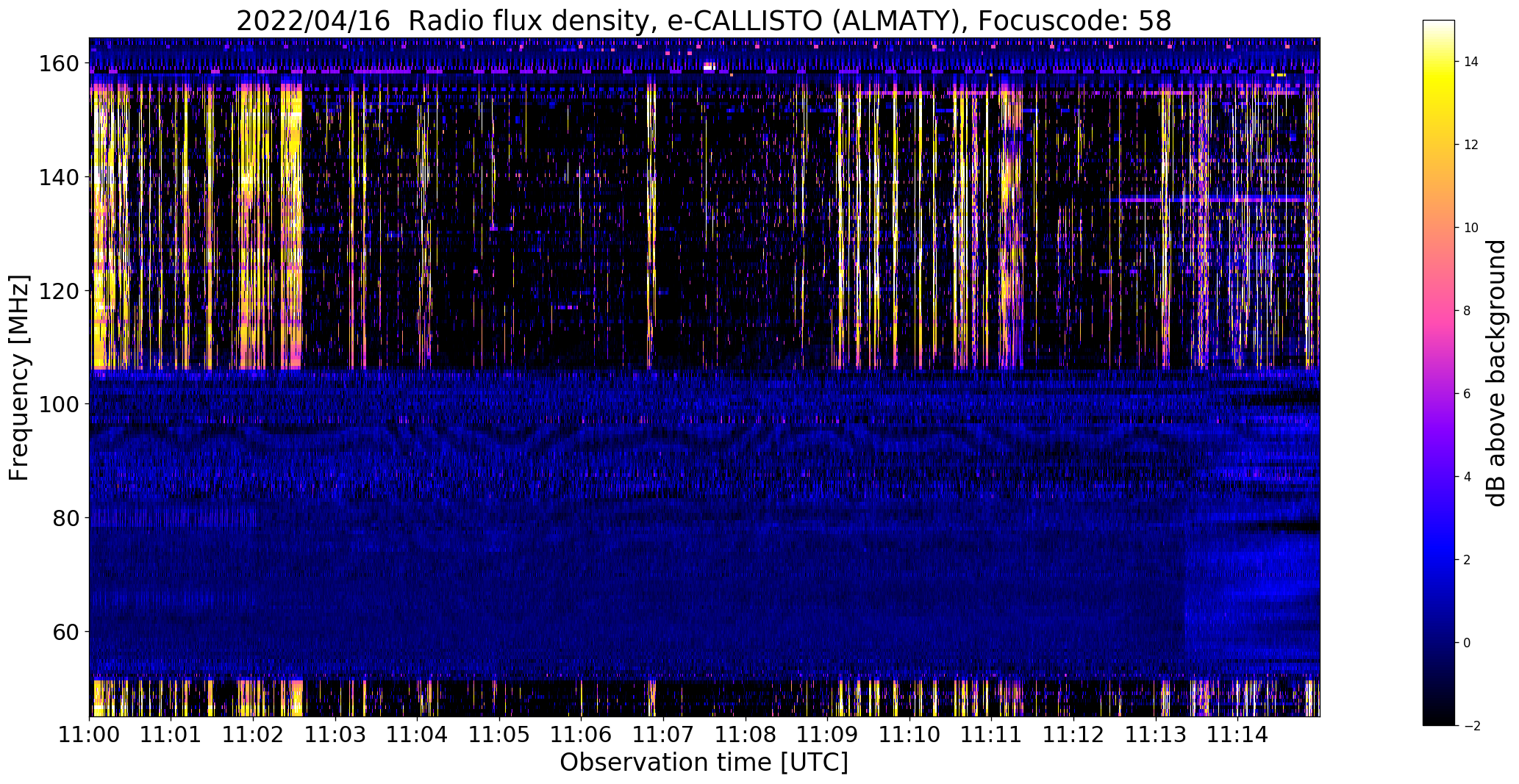Click the 160 frequency tick label

click(60, 64)
